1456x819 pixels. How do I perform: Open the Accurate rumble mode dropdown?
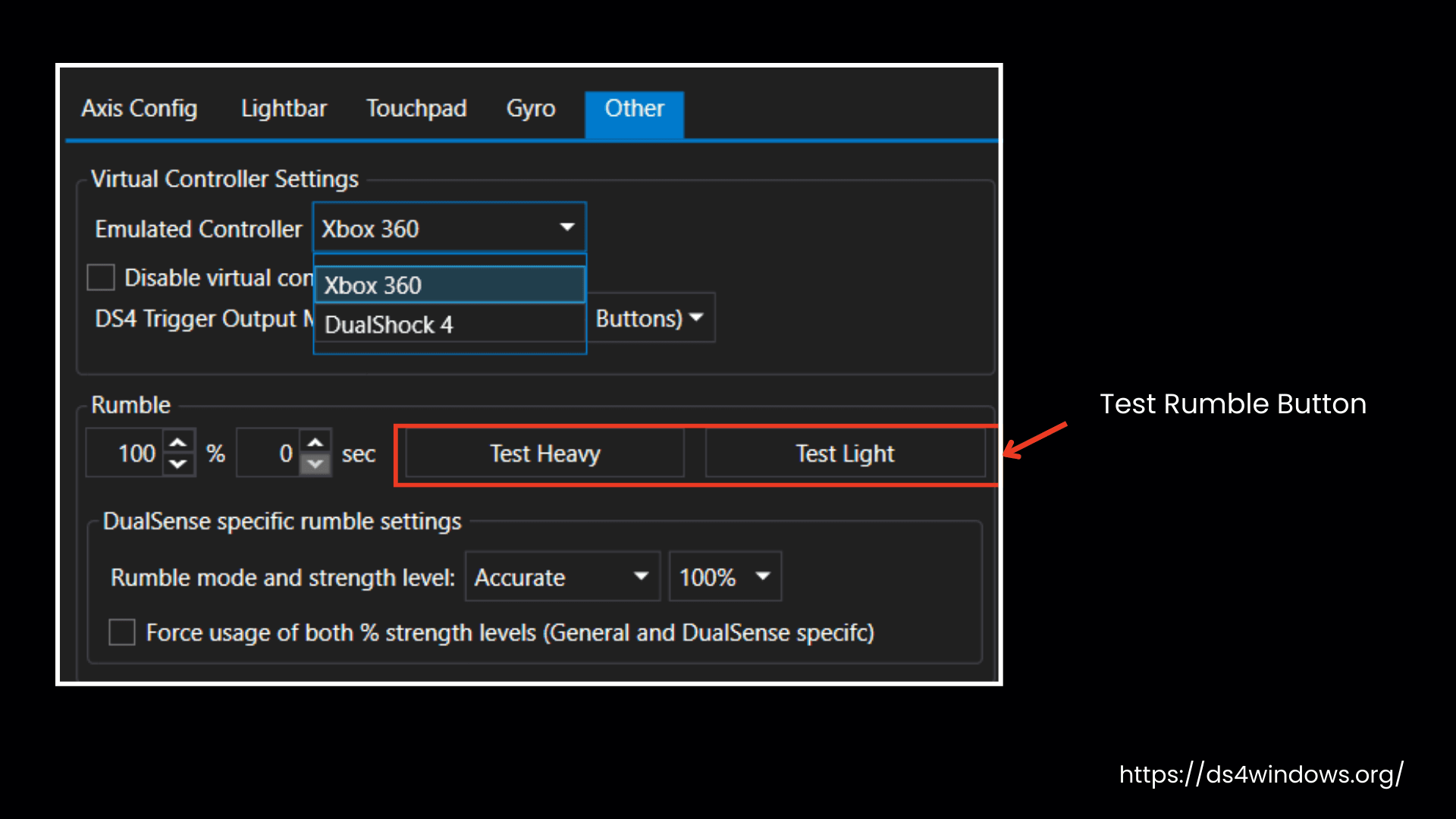[563, 577]
